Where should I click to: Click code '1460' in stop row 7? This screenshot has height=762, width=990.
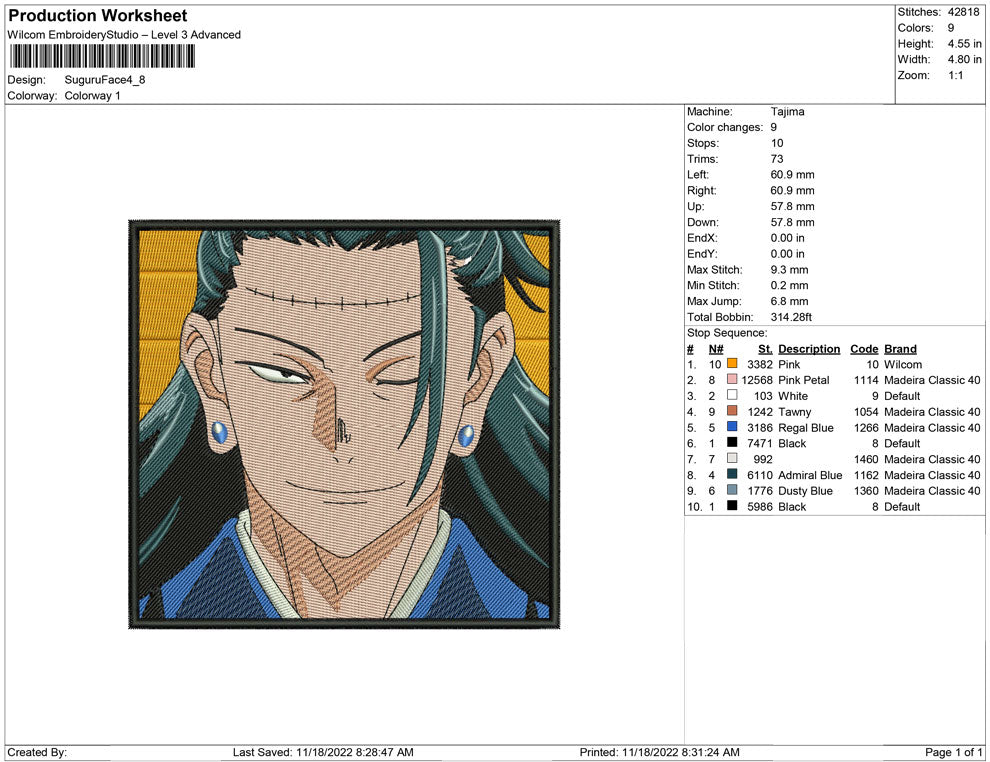[x=866, y=459]
